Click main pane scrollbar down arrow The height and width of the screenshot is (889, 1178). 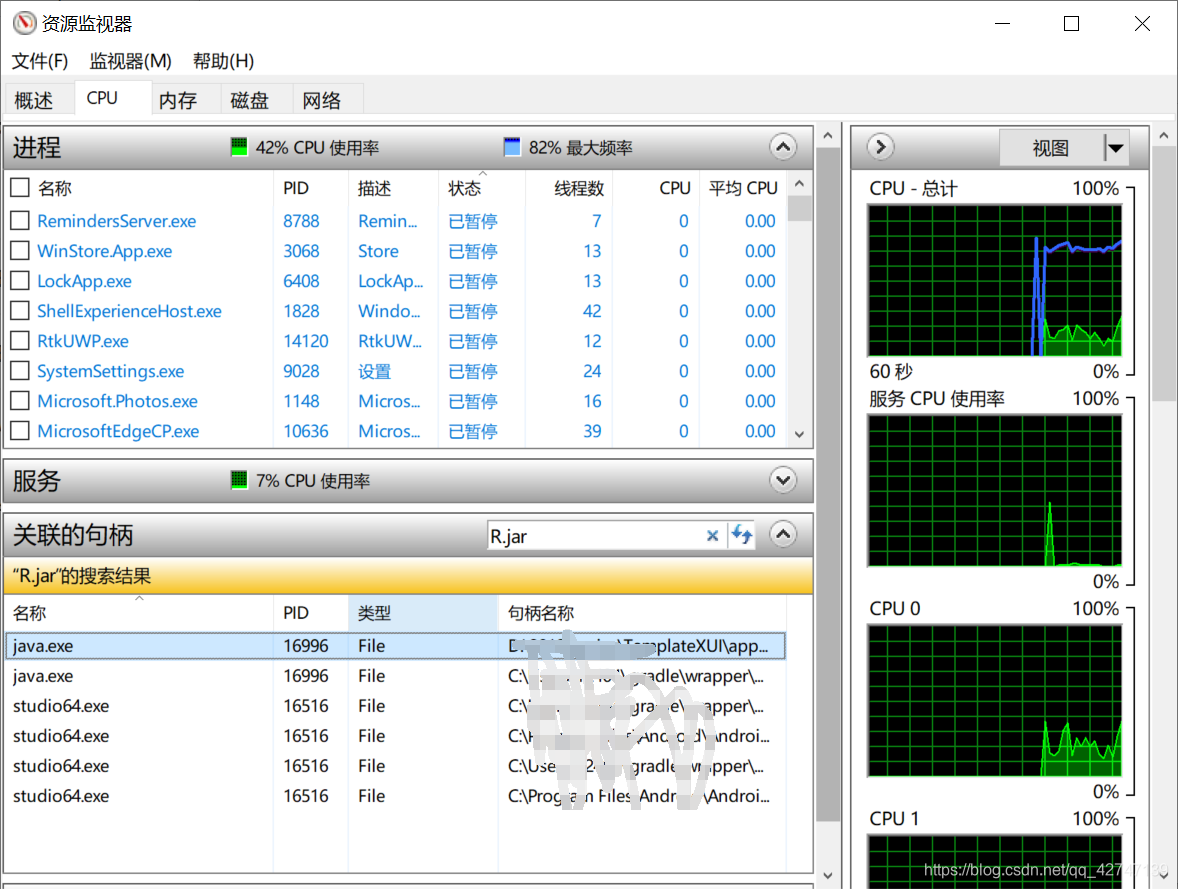pos(828,875)
